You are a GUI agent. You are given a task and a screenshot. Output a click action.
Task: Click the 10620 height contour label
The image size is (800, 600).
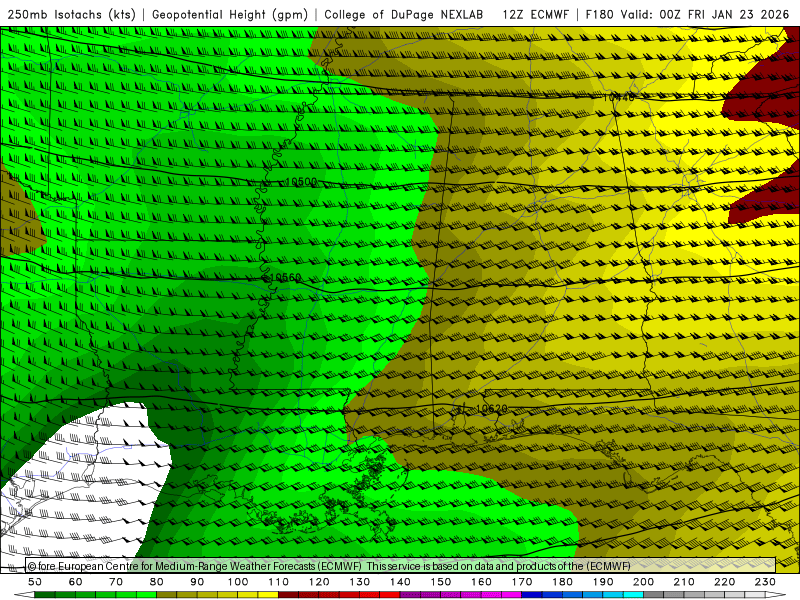point(491,409)
